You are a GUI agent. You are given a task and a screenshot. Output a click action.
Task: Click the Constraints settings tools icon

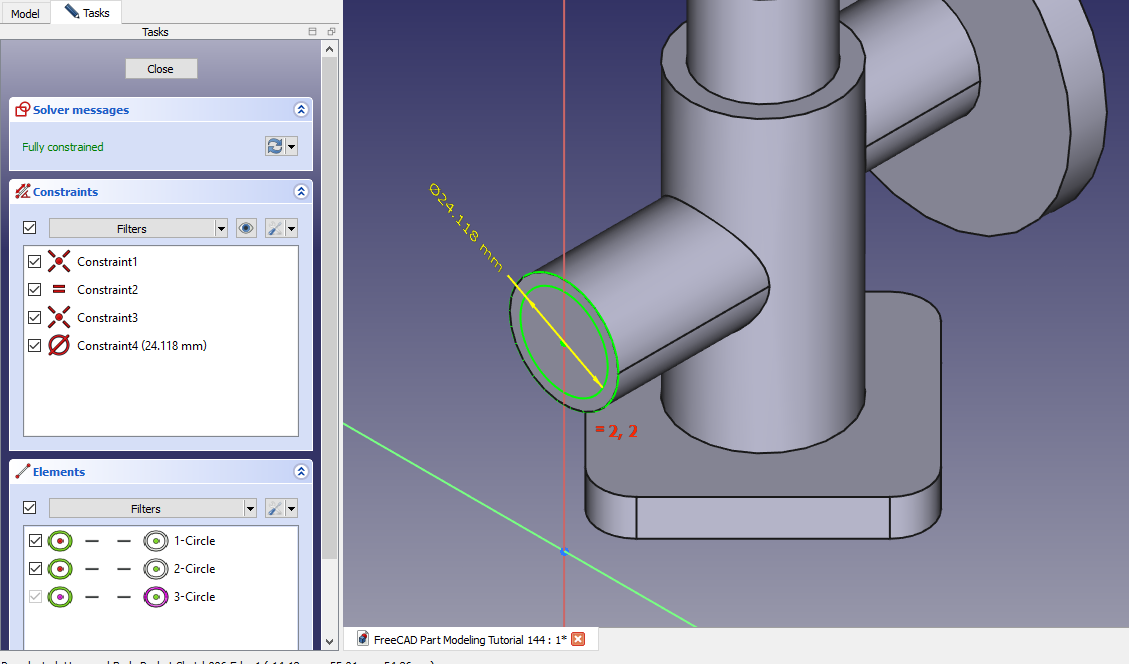[x=274, y=228]
